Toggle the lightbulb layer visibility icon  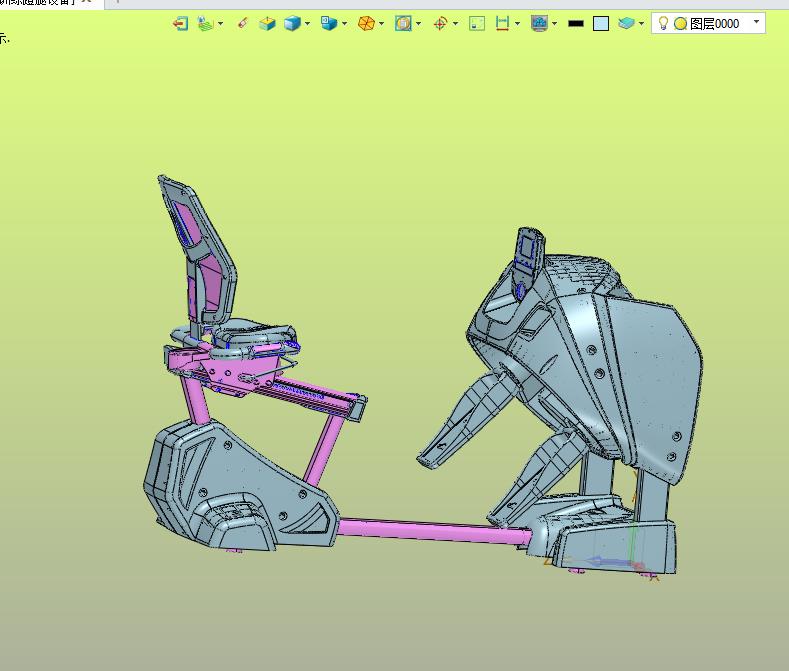pos(663,23)
